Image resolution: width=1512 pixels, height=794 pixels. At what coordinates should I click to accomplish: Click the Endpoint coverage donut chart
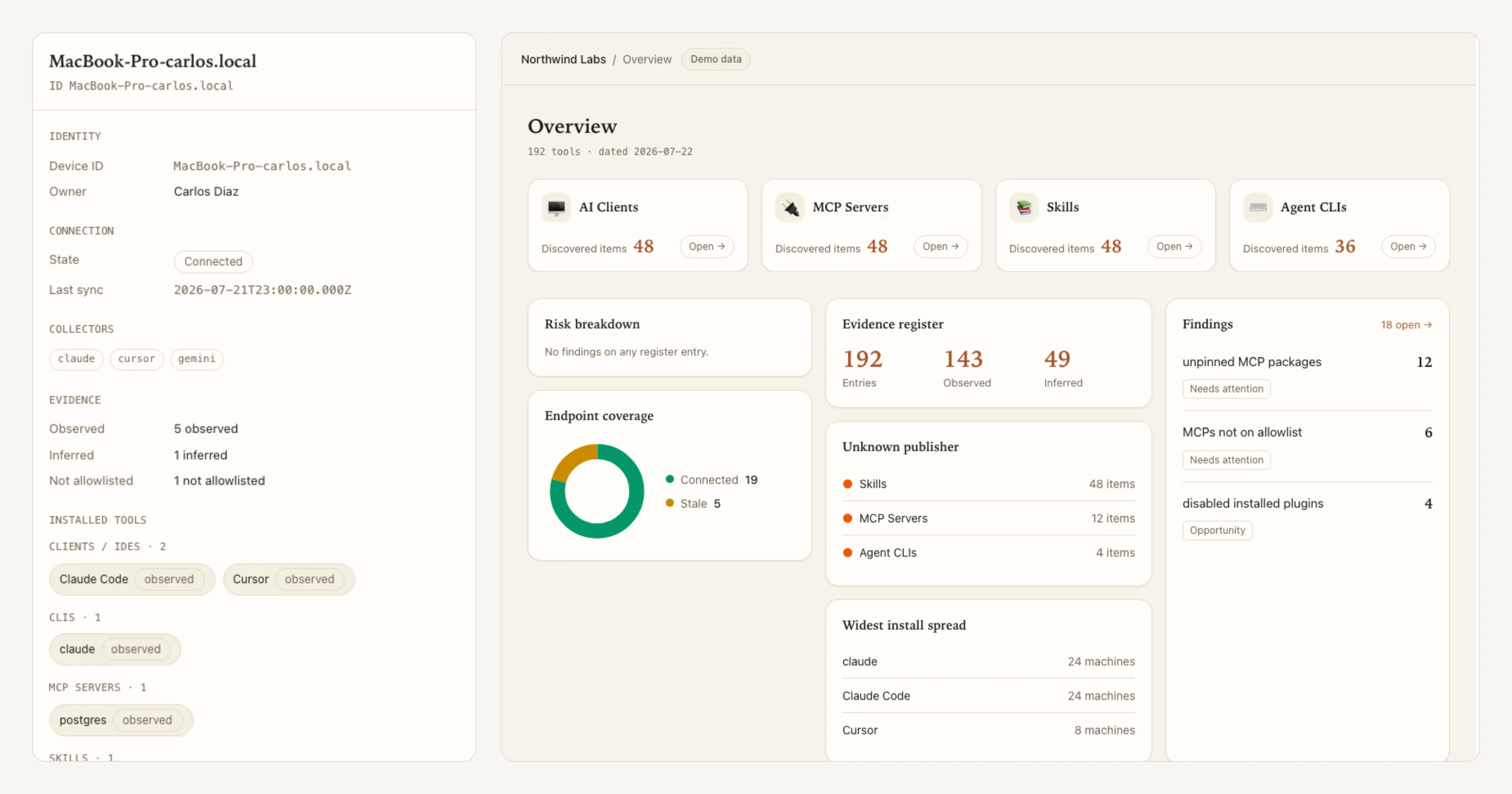597,491
